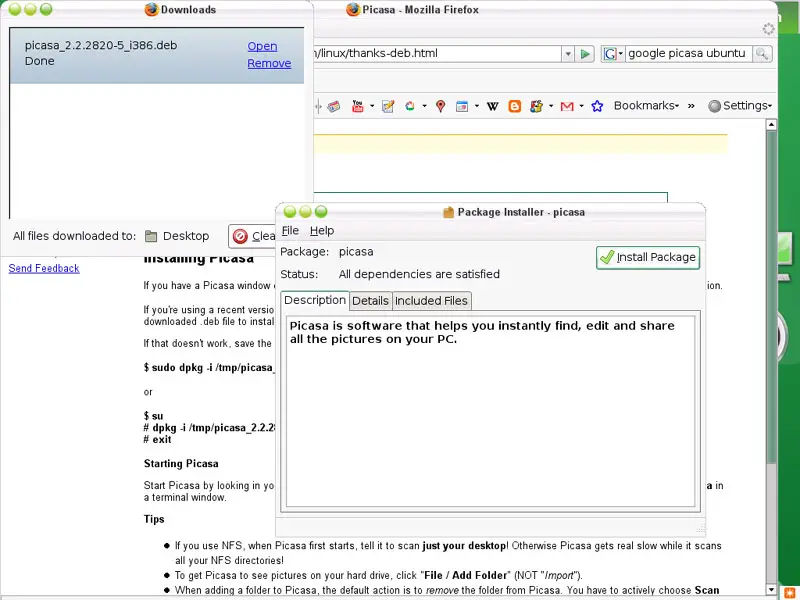Click the blue bookmark star icon
Screen dimensions: 800x600
[597, 106]
